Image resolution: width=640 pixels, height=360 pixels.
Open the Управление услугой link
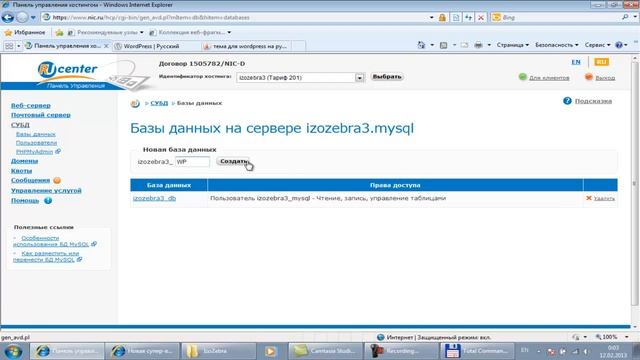(x=46, y=191)
